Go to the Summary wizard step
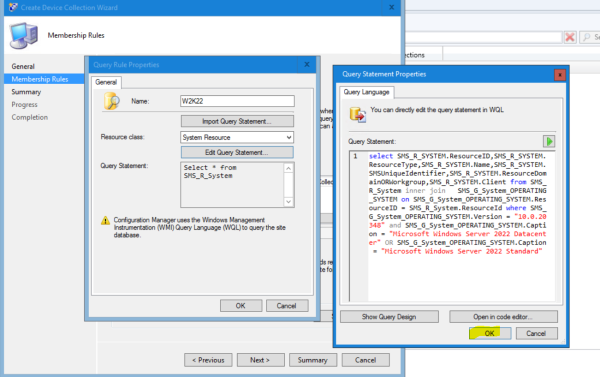The image size is (600, 377). coord(26,92)
